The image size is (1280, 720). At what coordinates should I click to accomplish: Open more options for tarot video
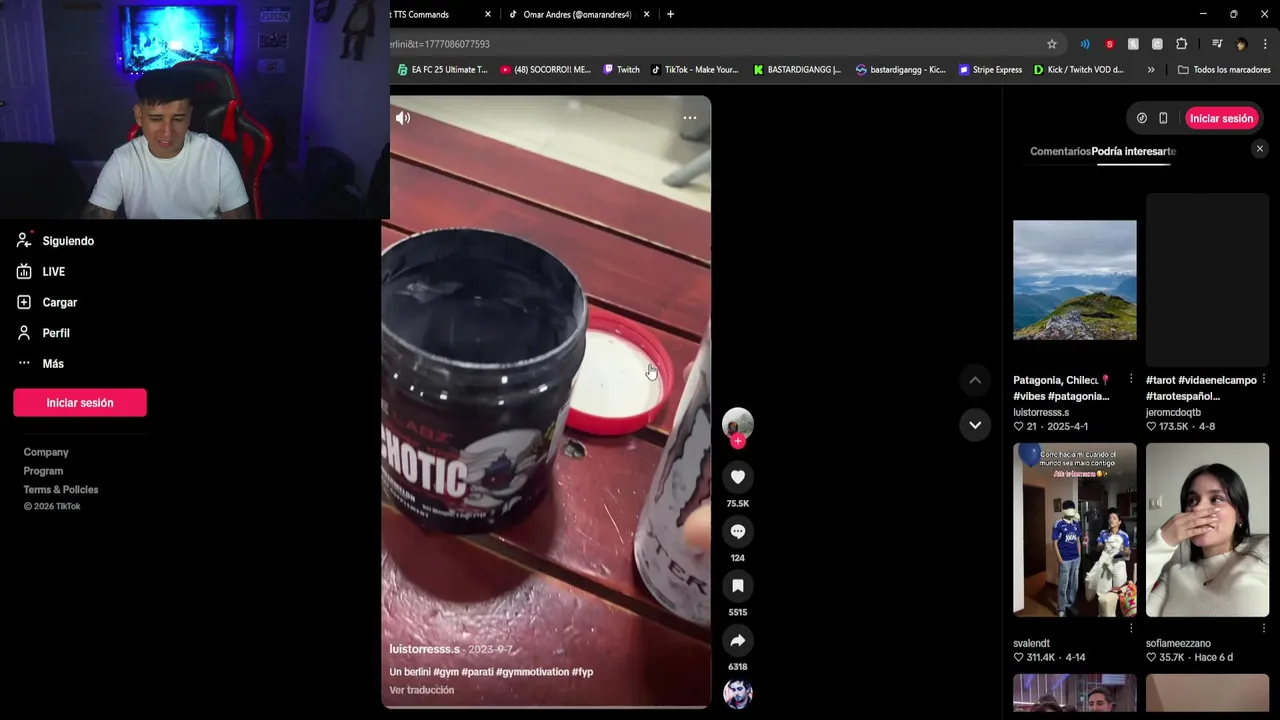[x=1264, y=379]
